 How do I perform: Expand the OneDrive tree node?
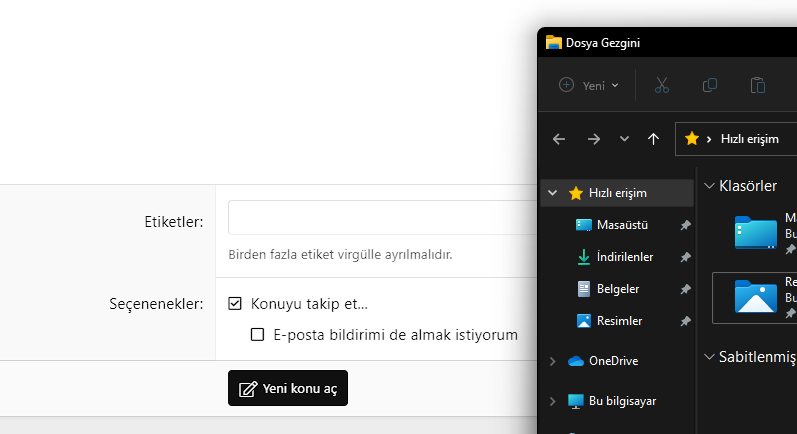coord(552,361)
